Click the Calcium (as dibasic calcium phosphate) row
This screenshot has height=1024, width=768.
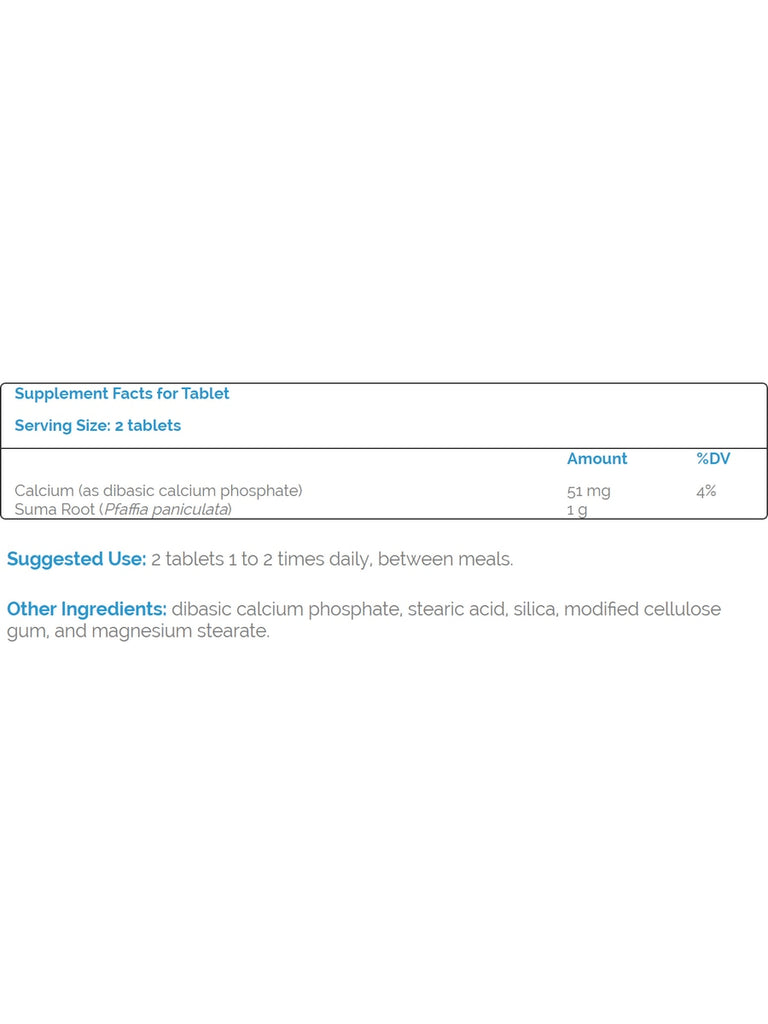tap(384, 490)
